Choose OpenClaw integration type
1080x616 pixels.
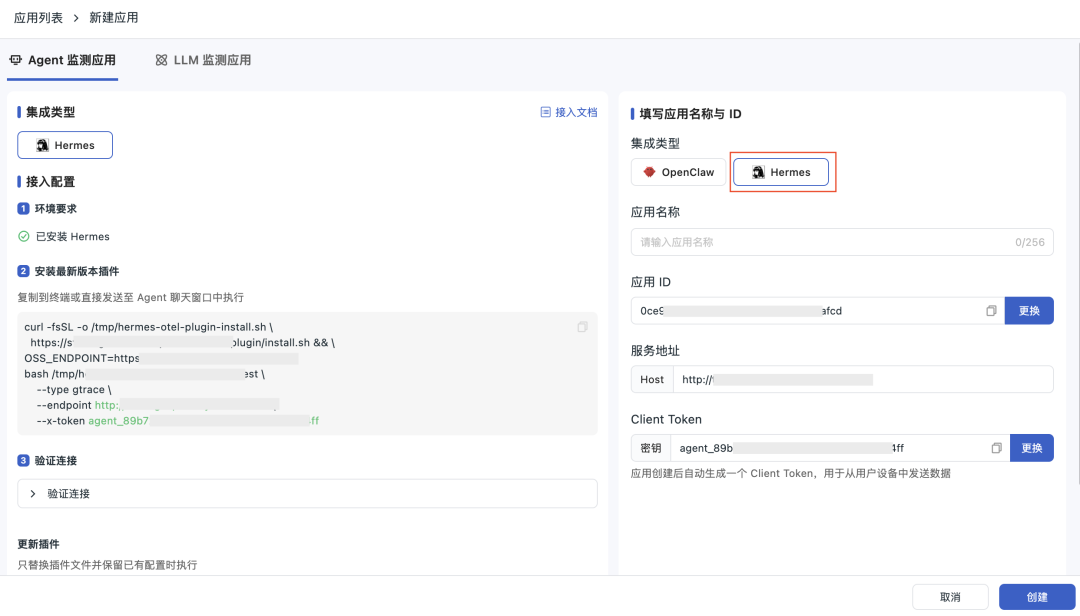pyautogui.click(x=678, y=172)
